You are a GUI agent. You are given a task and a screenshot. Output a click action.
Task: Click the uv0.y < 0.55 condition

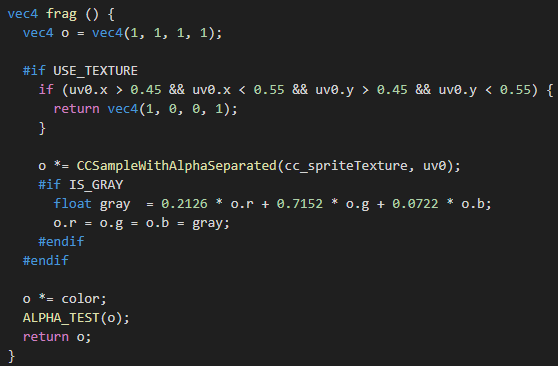point(485,90)
